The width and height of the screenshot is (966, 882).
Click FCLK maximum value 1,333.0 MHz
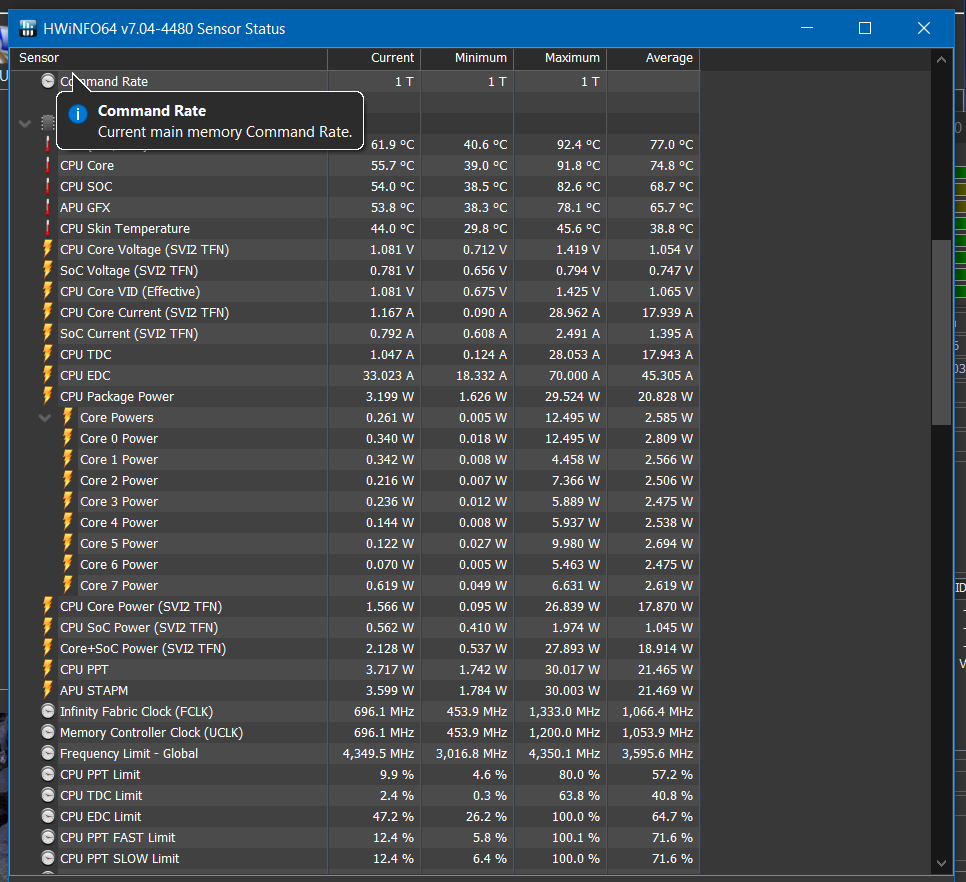pyautogui.click(x=564, y=711)
